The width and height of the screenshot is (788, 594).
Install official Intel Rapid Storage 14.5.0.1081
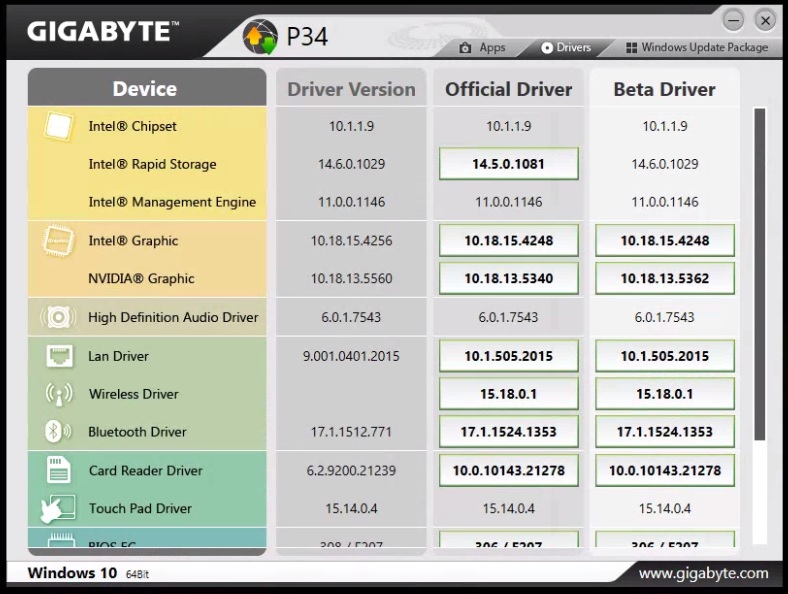pyautogui.click(x=509, y=164)
